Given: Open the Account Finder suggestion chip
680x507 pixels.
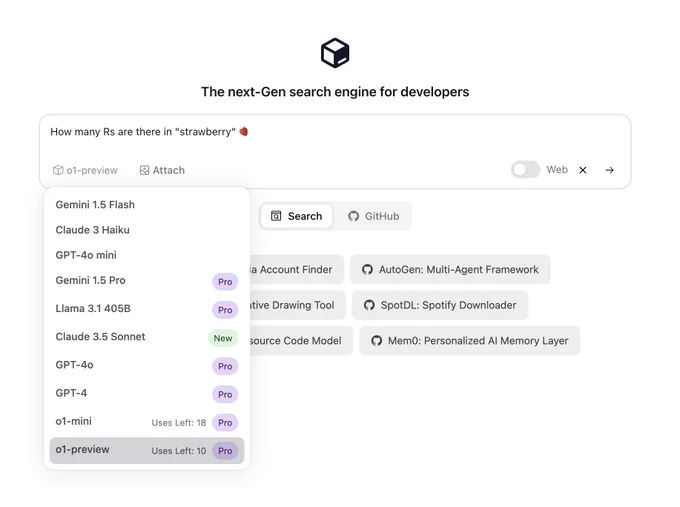Looking at the screenshot, I should pyautogui.click(x=297, y=269).
